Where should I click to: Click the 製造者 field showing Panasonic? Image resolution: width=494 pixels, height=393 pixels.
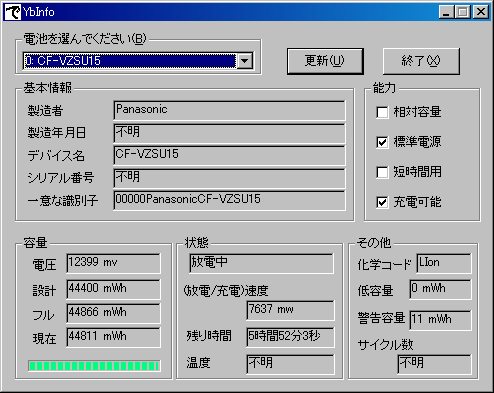(229, 110)
